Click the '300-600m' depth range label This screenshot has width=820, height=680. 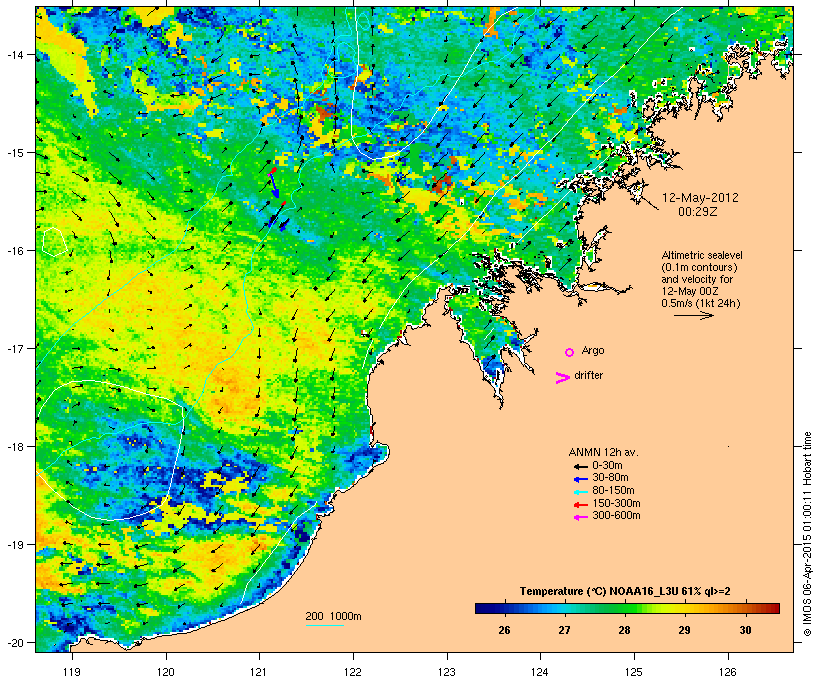pyautogui.click(x=616, y=516)
